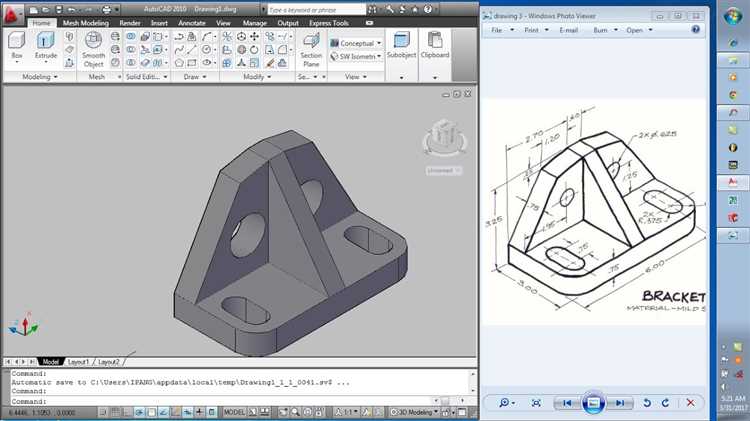Expand the Draw panel

(x=195, y=77)
